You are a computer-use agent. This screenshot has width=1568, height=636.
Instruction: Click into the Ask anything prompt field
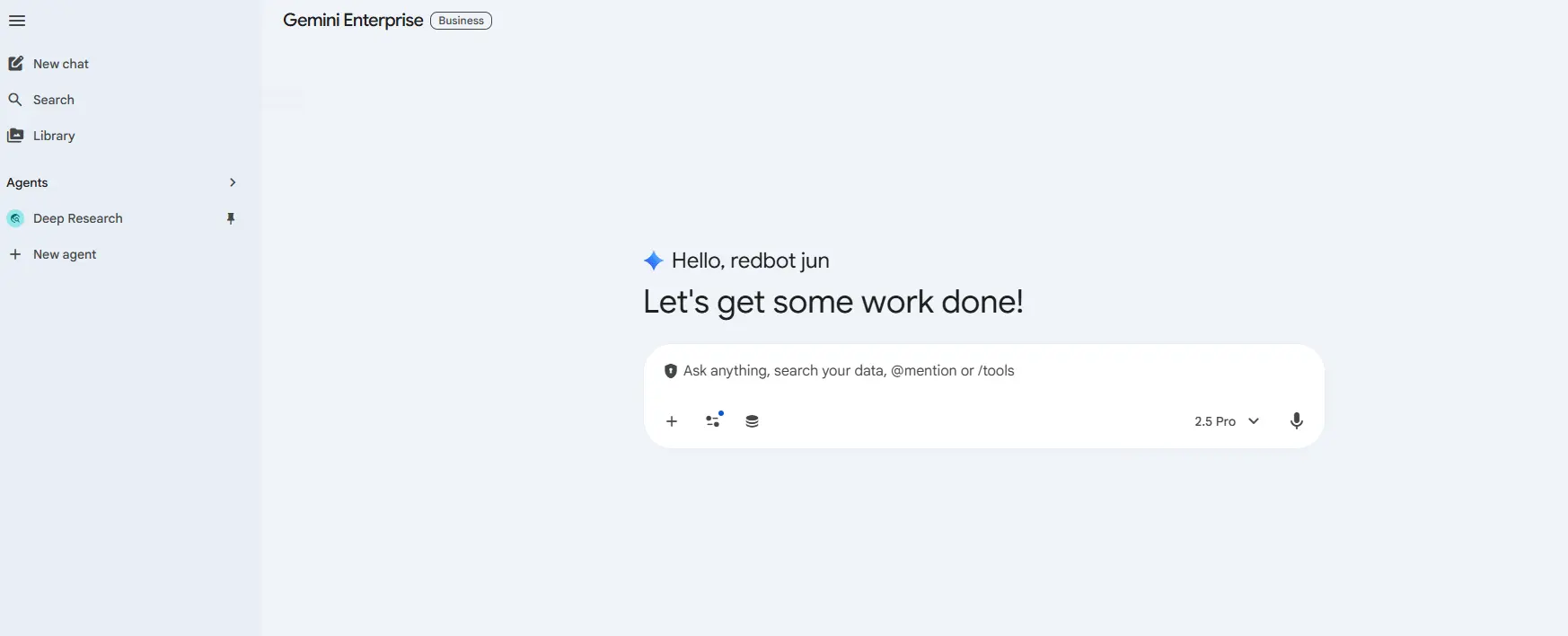pyautogui.click(x=983, y=371)
